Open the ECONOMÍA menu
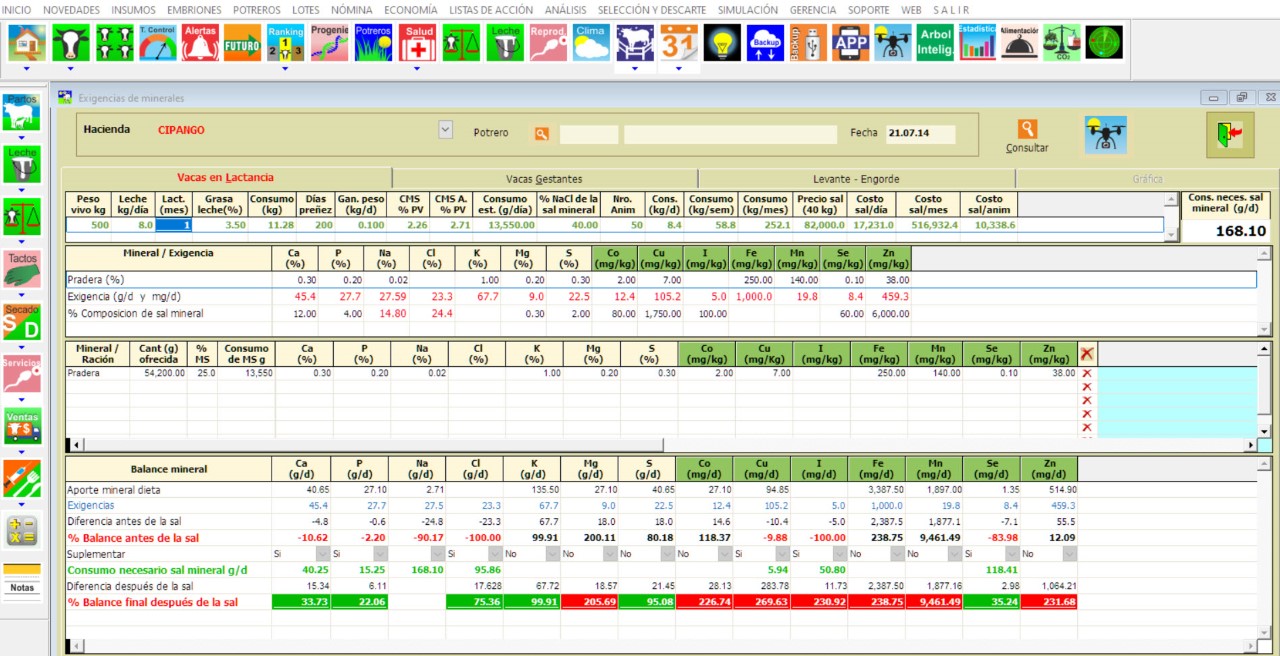The height and width of the screenshot is (656, 1280). 410,9
